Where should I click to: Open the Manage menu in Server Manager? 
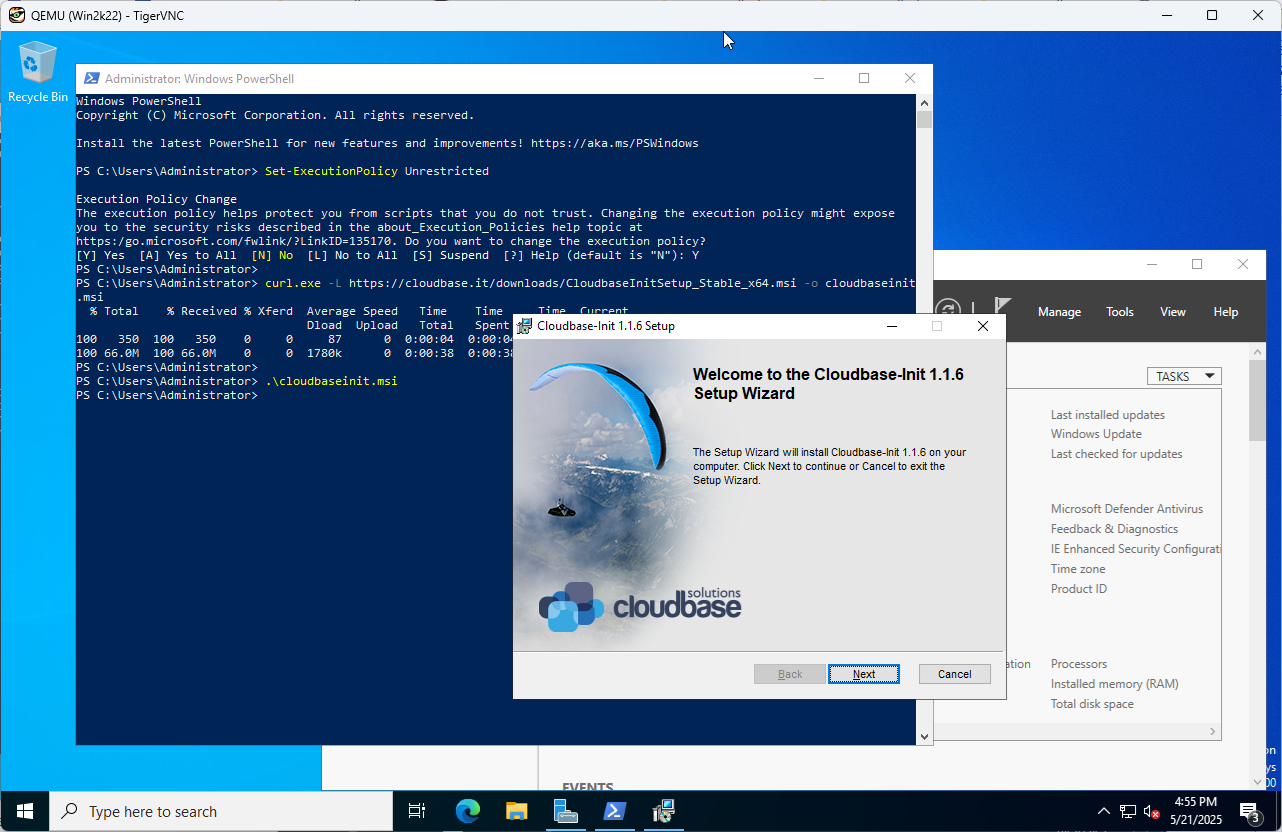point(1059,312)
